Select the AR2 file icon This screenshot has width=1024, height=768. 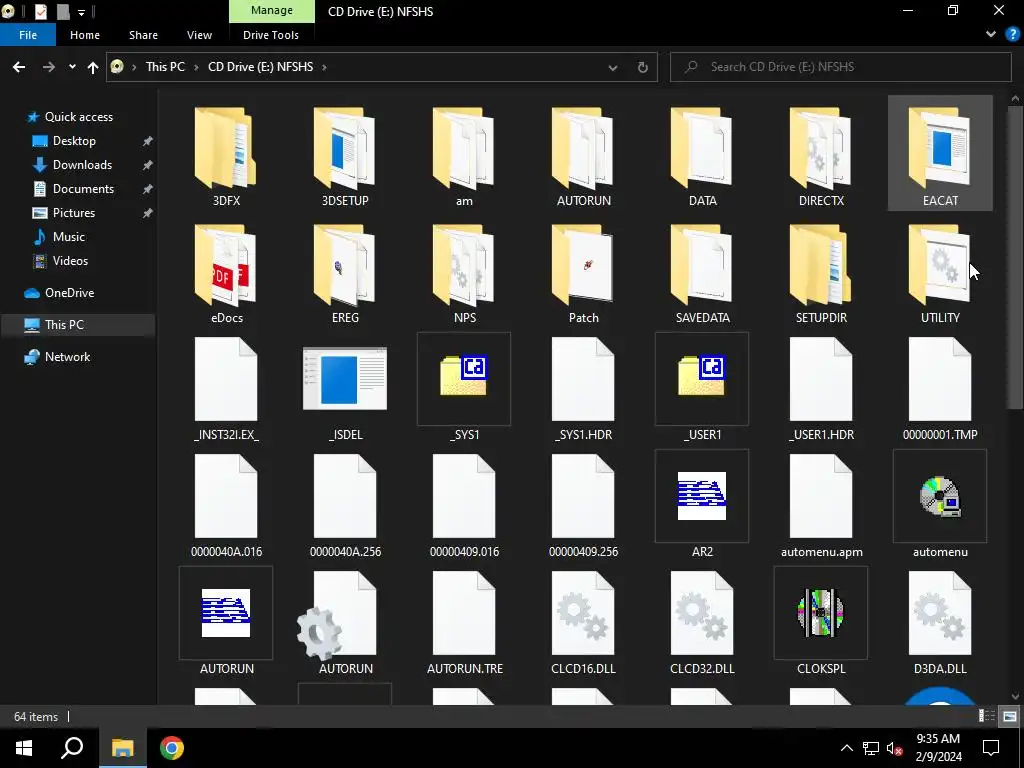point(702,496)
